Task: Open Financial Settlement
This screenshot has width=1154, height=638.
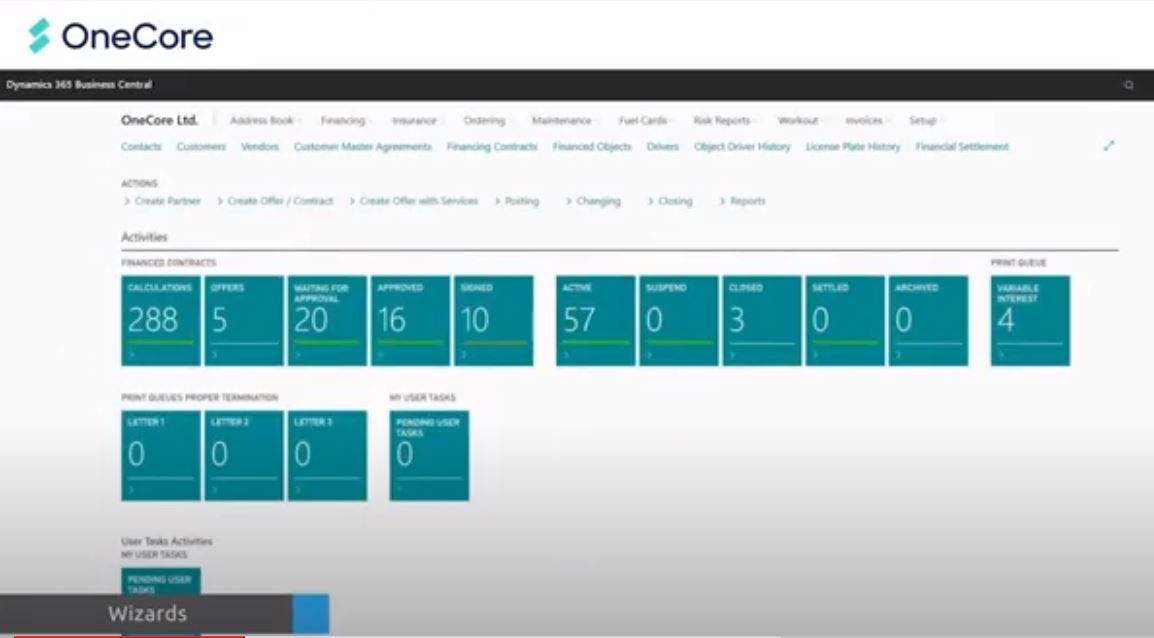Action: [962, 146]
